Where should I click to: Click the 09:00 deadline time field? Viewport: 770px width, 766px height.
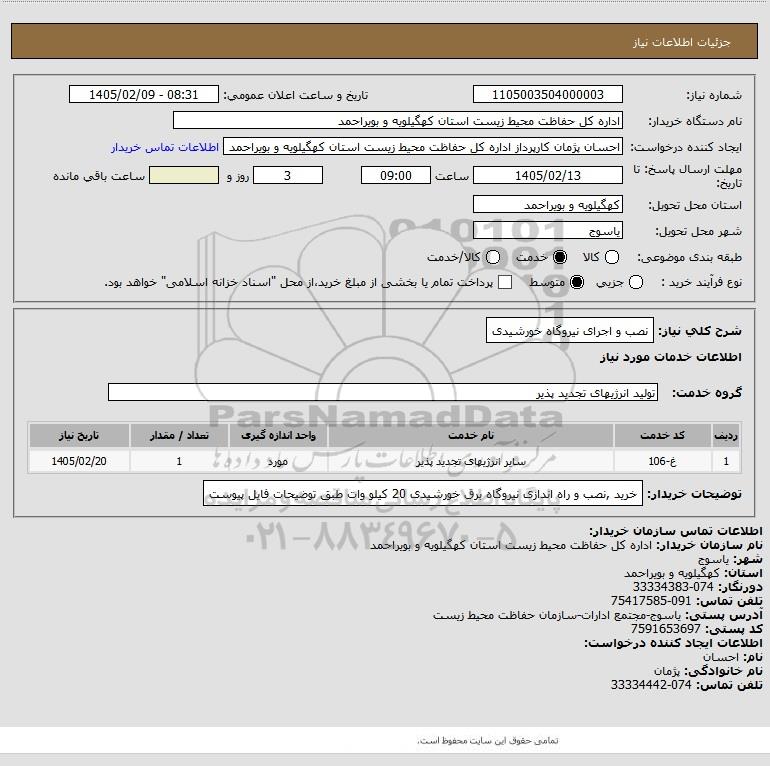pos(396,175)
